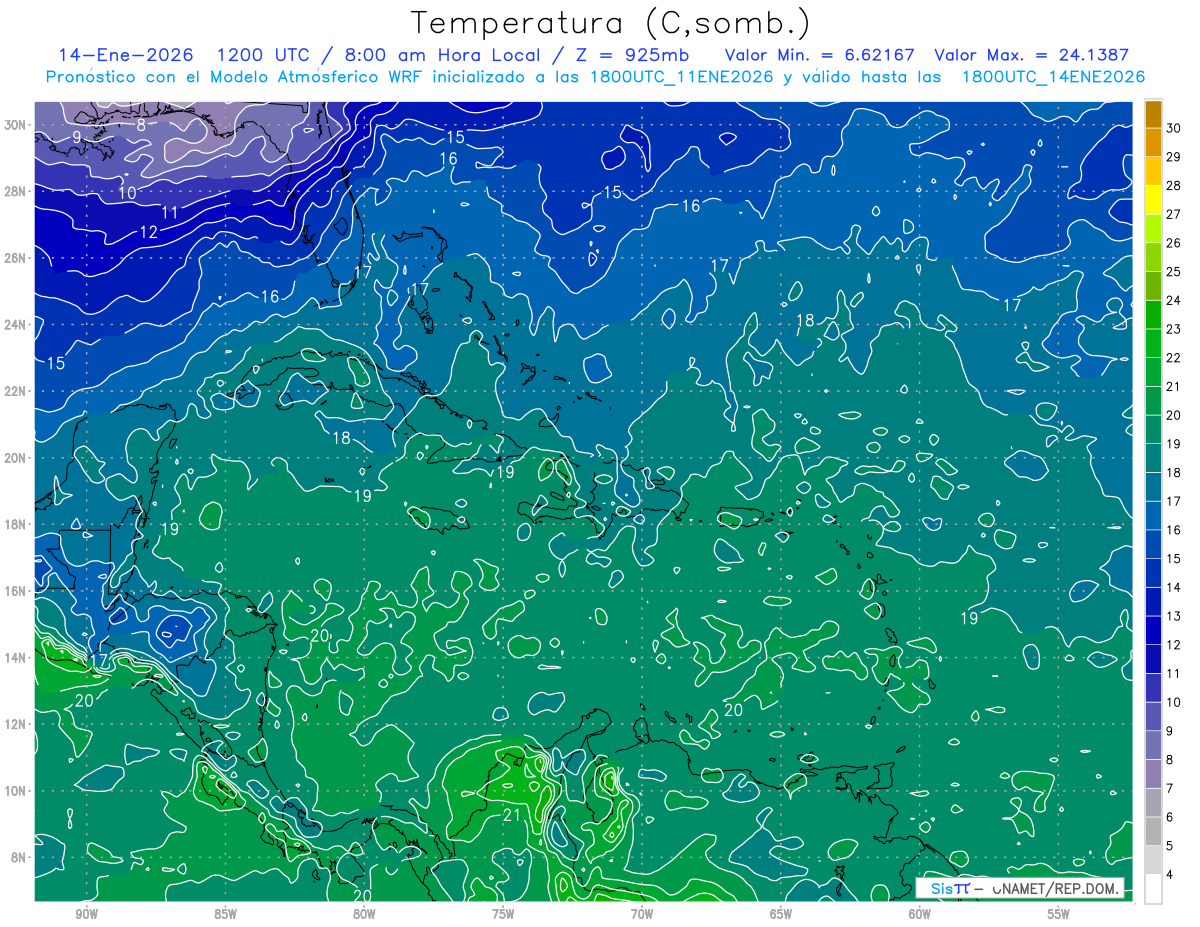Click contour label "10" on the map

tap(128, 193)
